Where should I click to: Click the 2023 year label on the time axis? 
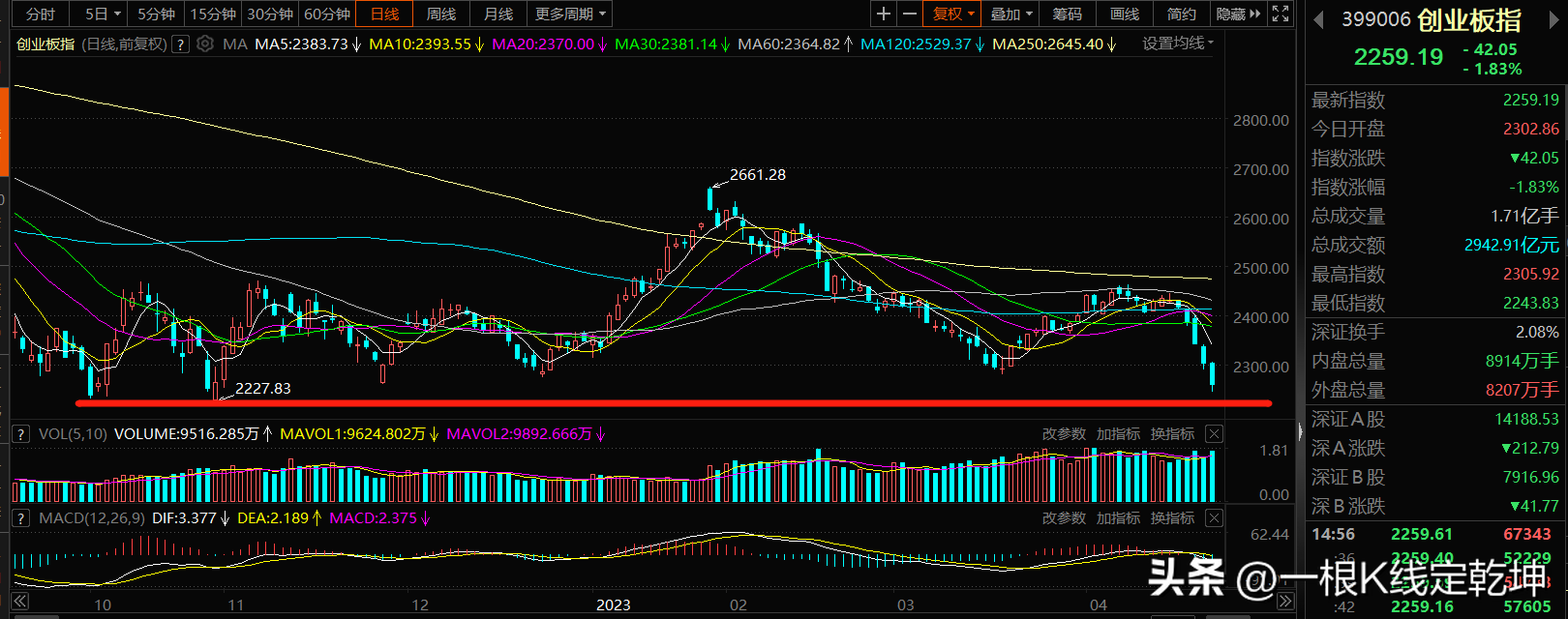point(614,604)
